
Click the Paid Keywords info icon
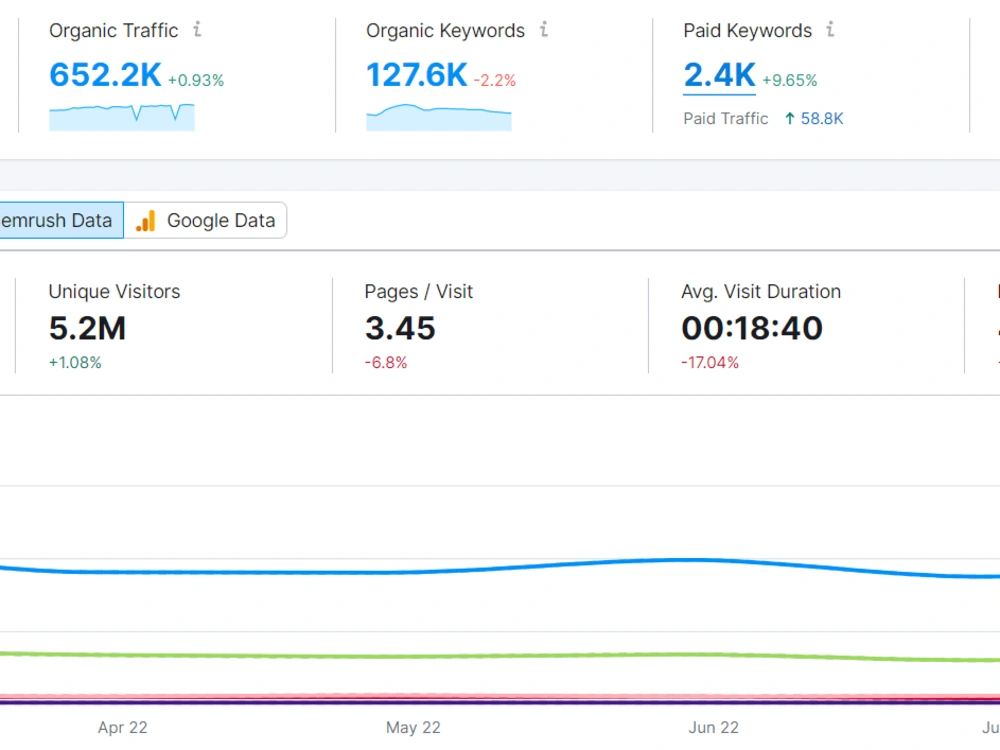[830, 29]
